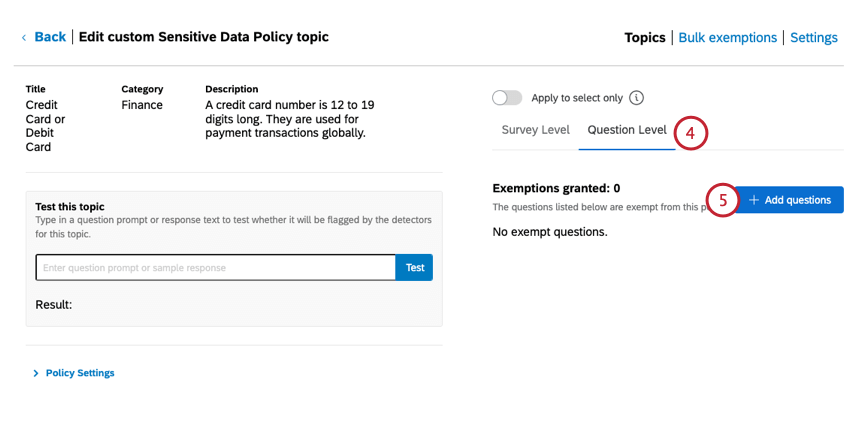Screen dimensions: 850x425
Task: Click the blue Test button
Action: [x=415, y=268]
